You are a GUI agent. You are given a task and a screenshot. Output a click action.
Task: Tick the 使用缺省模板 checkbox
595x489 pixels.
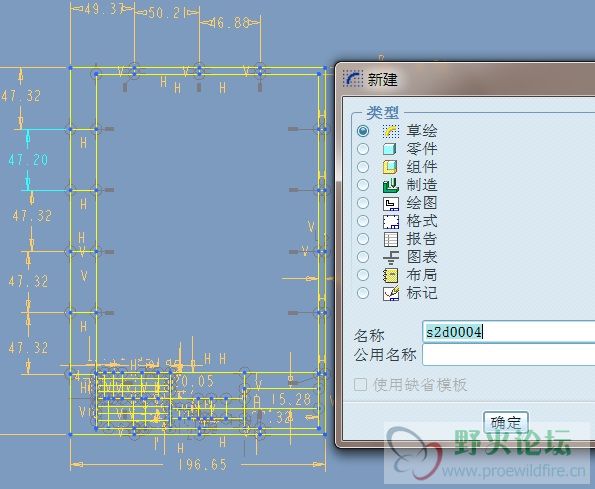[x=360, y=384]
